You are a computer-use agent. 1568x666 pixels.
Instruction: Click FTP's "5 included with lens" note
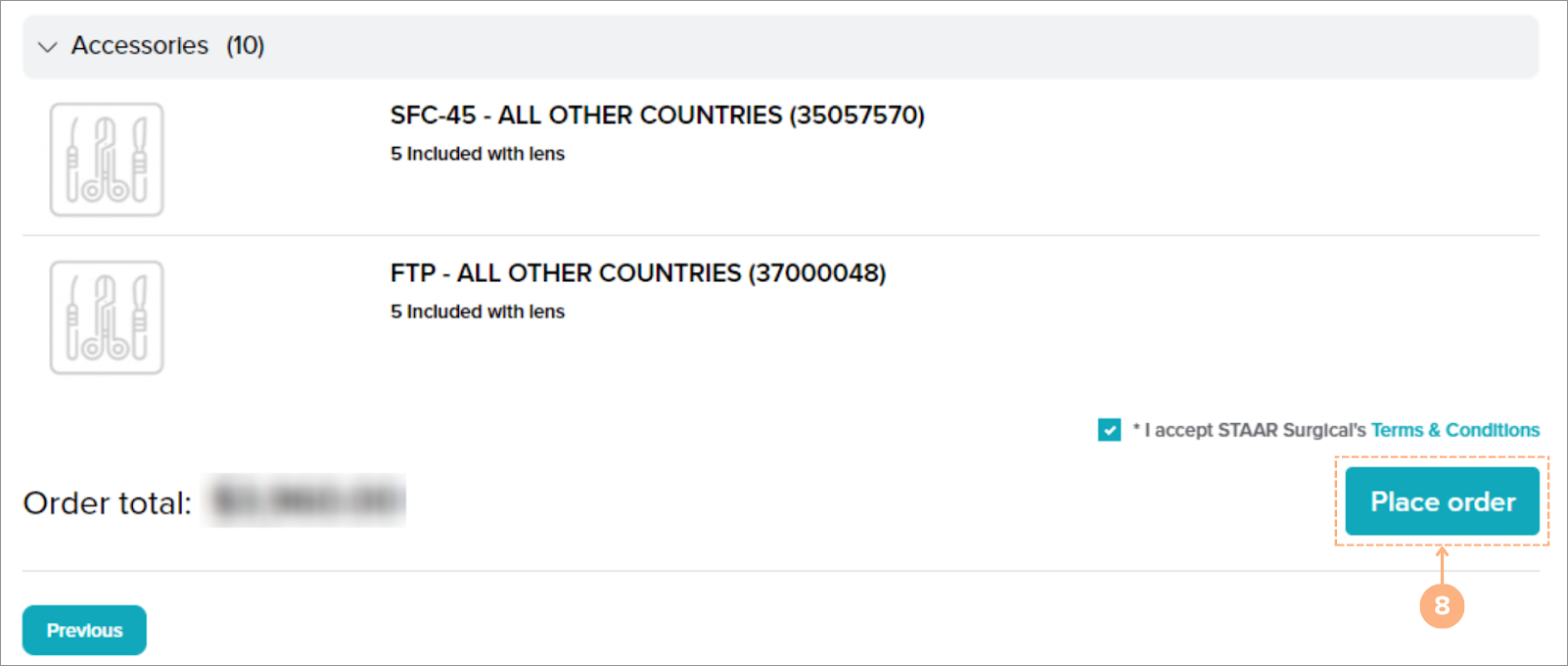tap(478, 311)
